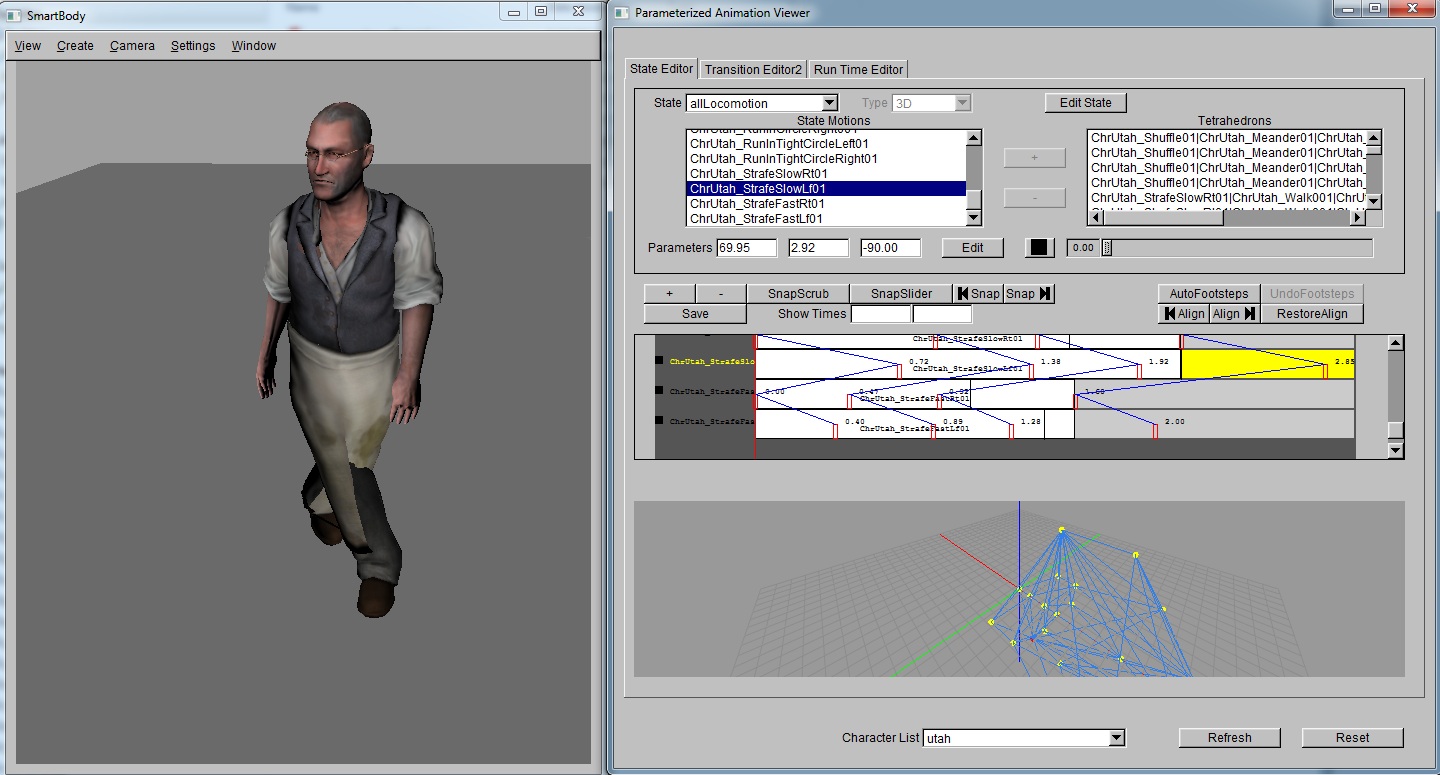Click the 0.00 slider handle next to swatch
Viewport: 1440px width, 775px height.
[x=1107, y=248]
